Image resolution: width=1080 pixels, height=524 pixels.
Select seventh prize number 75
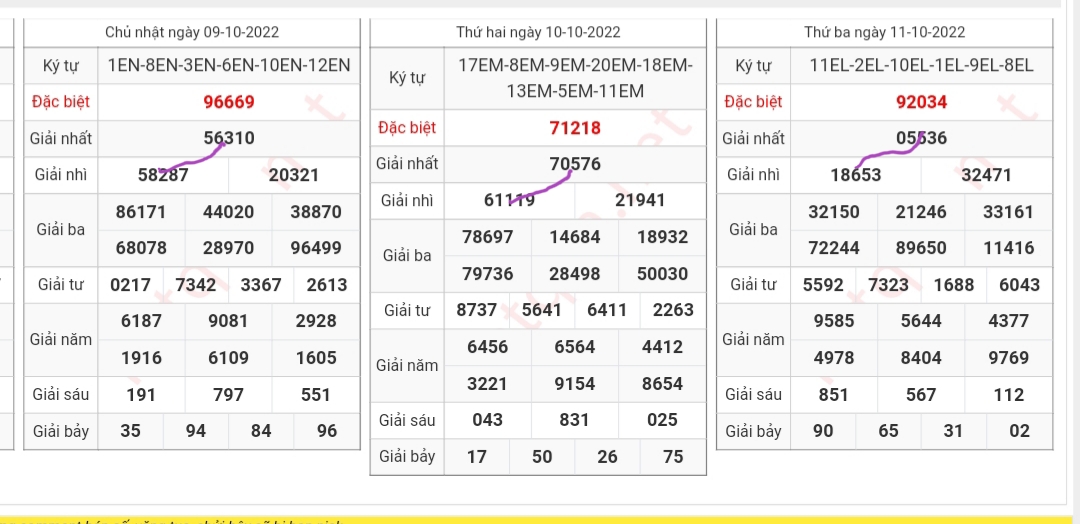click(x=673, y=457)
